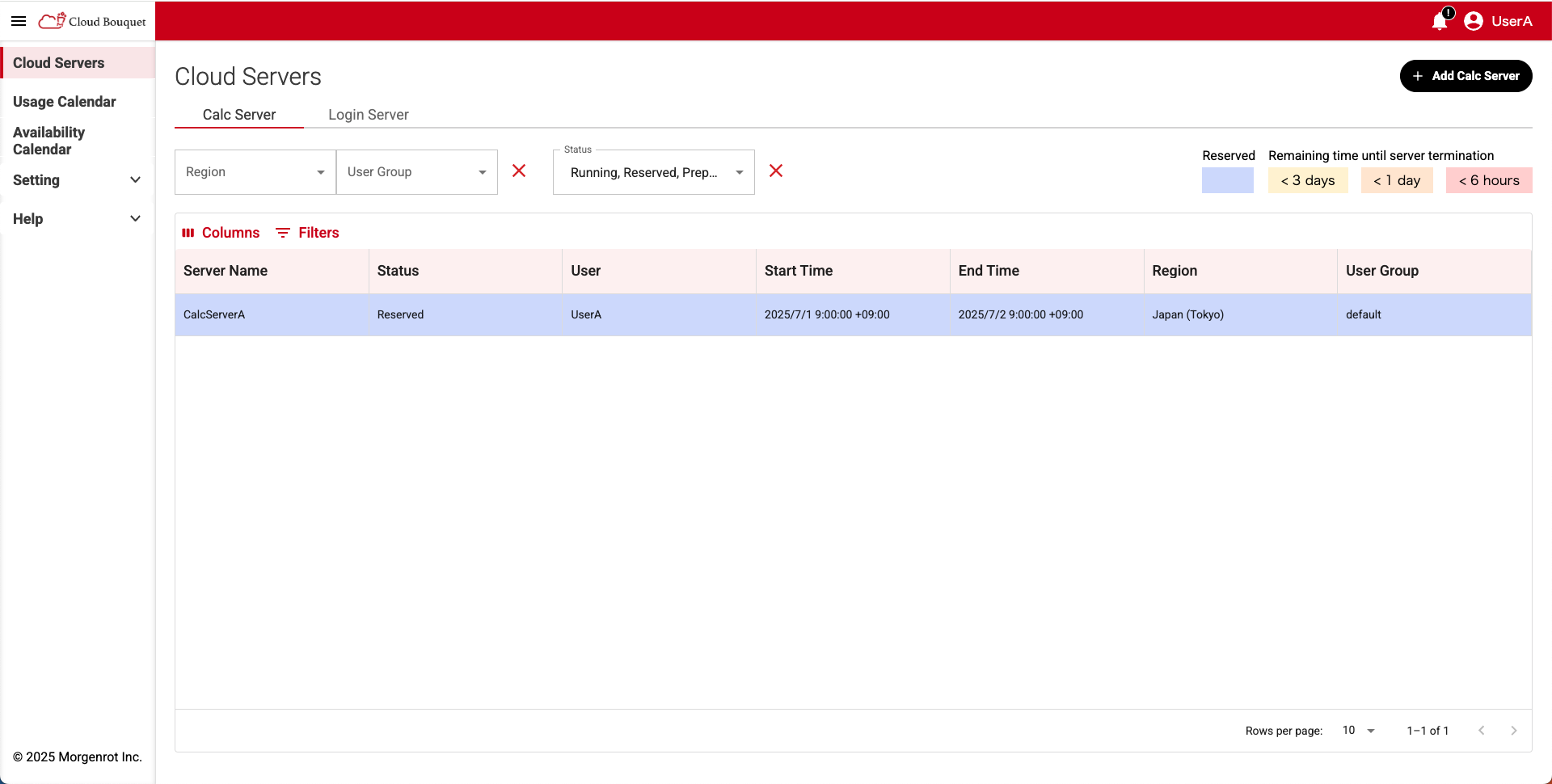The height and width of the screenshot is (784, 1552).
Task: Open the Rows per page dropdown
Action: 1358,731
